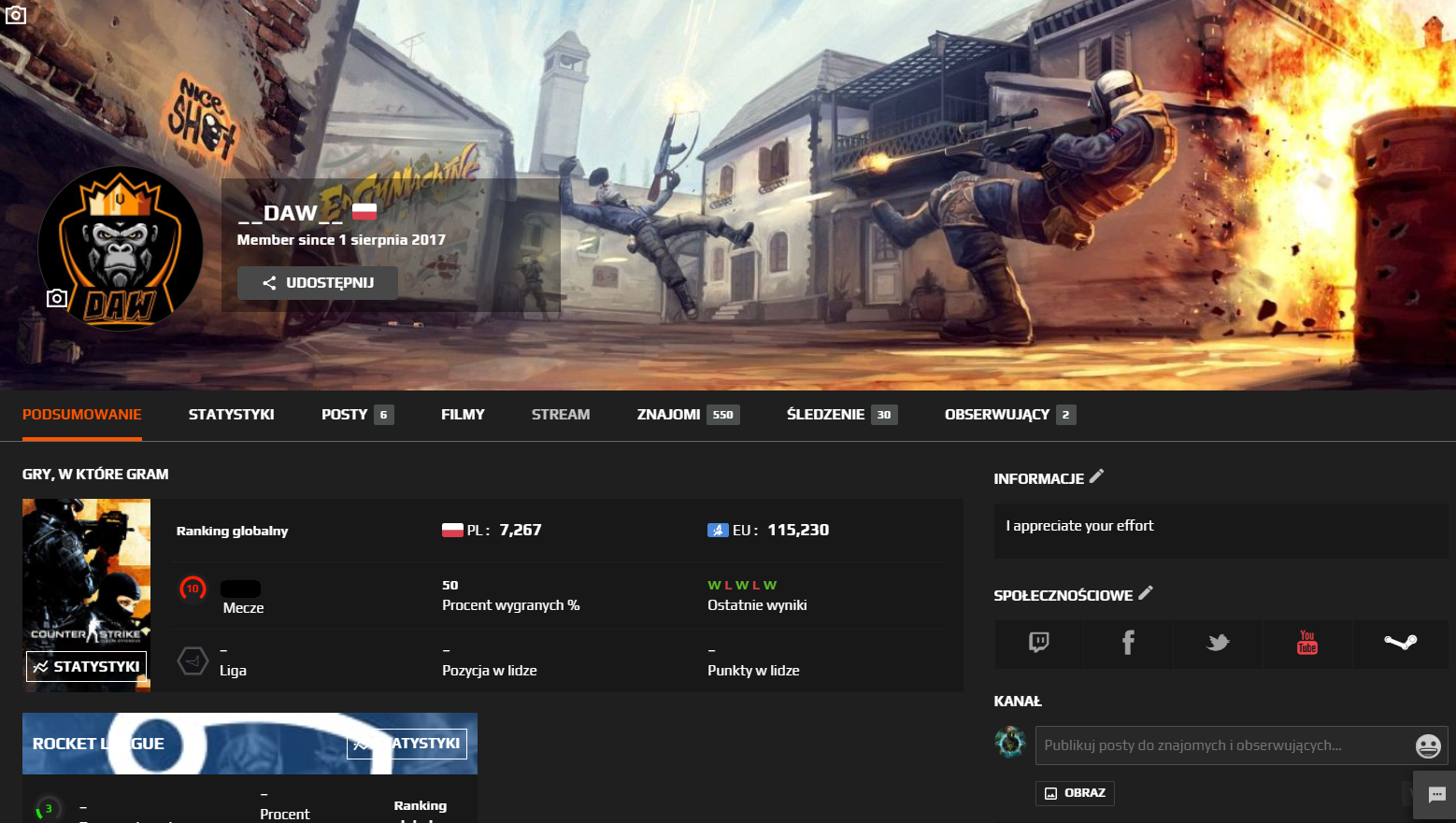Viewport: 1456px width, 823px height.
Task: Open the ZNAJOMI friends tab
Action: click(x=688, y=415)
